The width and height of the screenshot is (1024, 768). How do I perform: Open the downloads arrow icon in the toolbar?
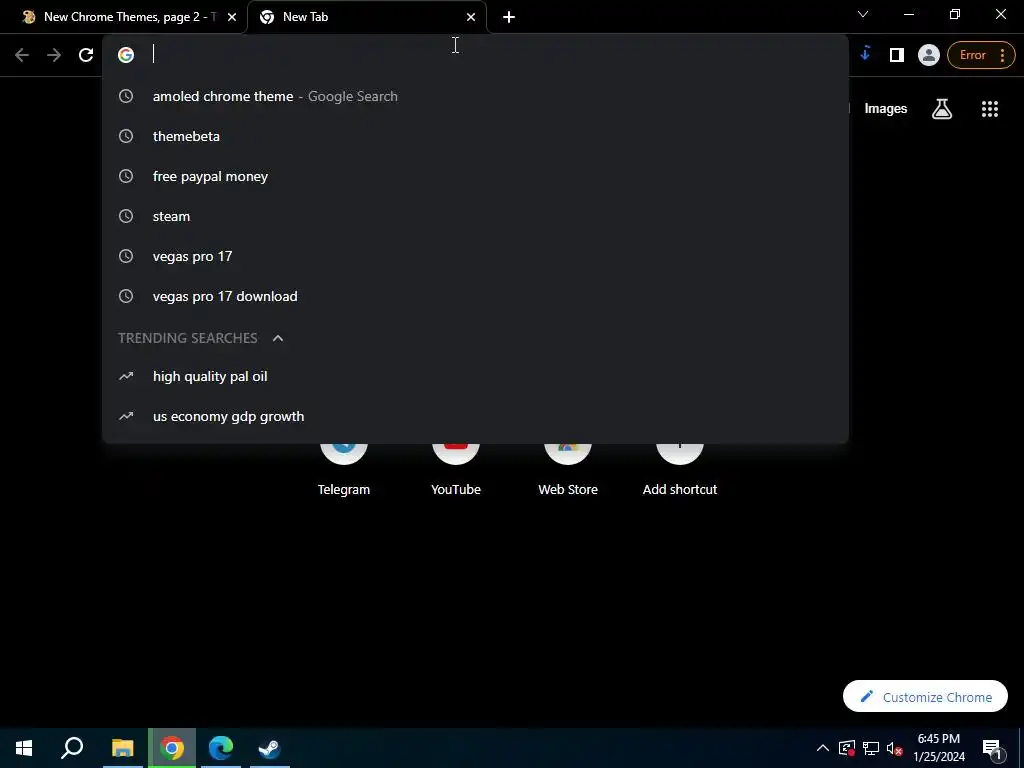865,54
